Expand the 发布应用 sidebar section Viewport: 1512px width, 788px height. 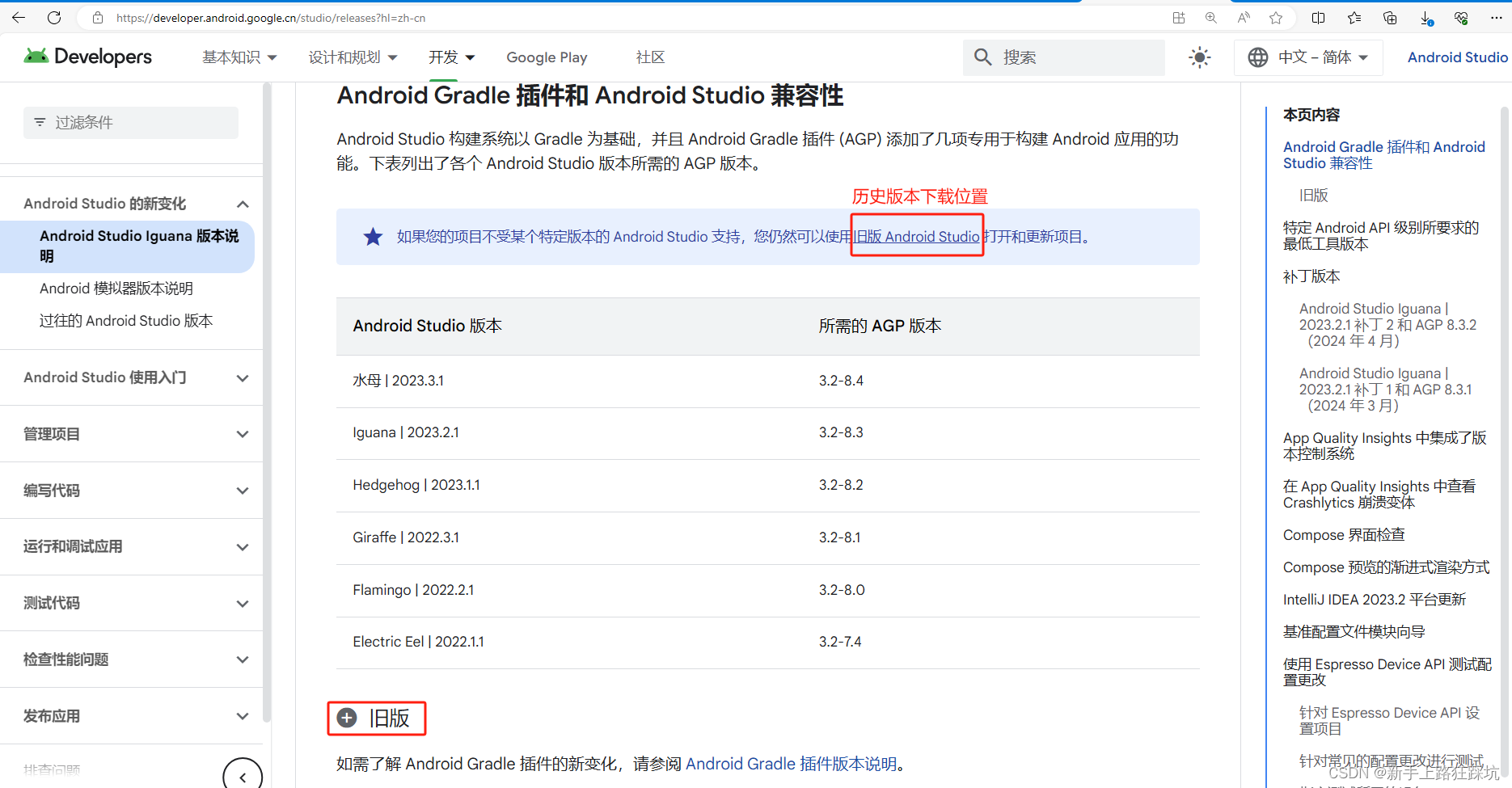click(243, 716)
